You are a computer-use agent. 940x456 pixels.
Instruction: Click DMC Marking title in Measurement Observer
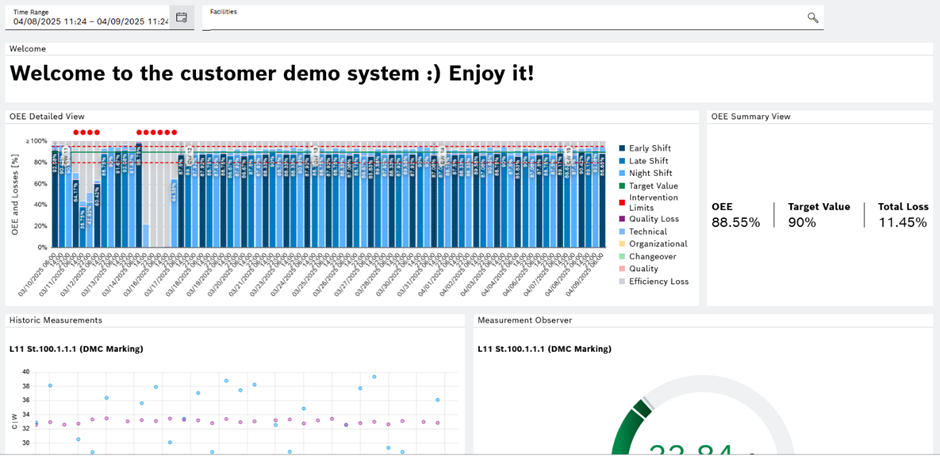[544, 349]
